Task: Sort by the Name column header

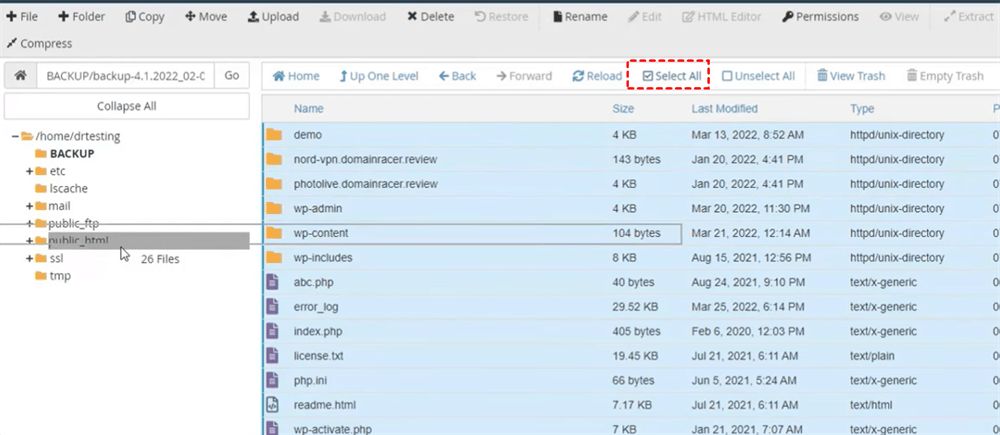Action: pos(309,109)
